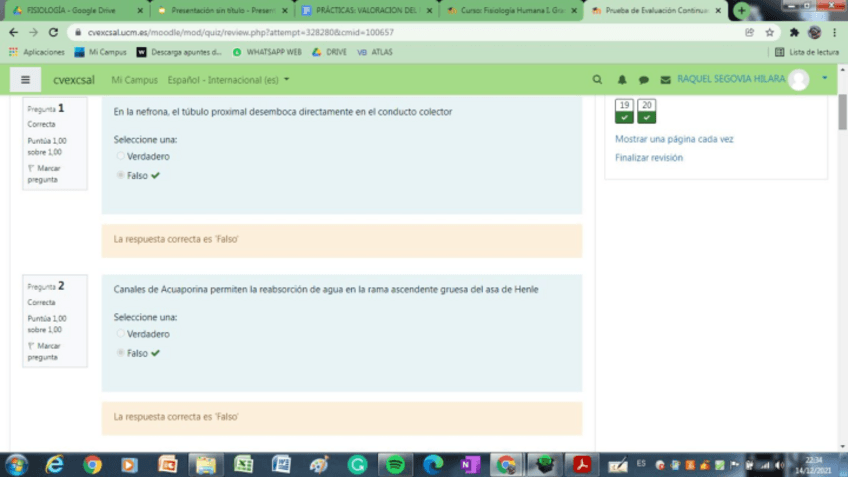The image size is (848, 477).
Task: Open a new browser tab
Action: point(741,10)
